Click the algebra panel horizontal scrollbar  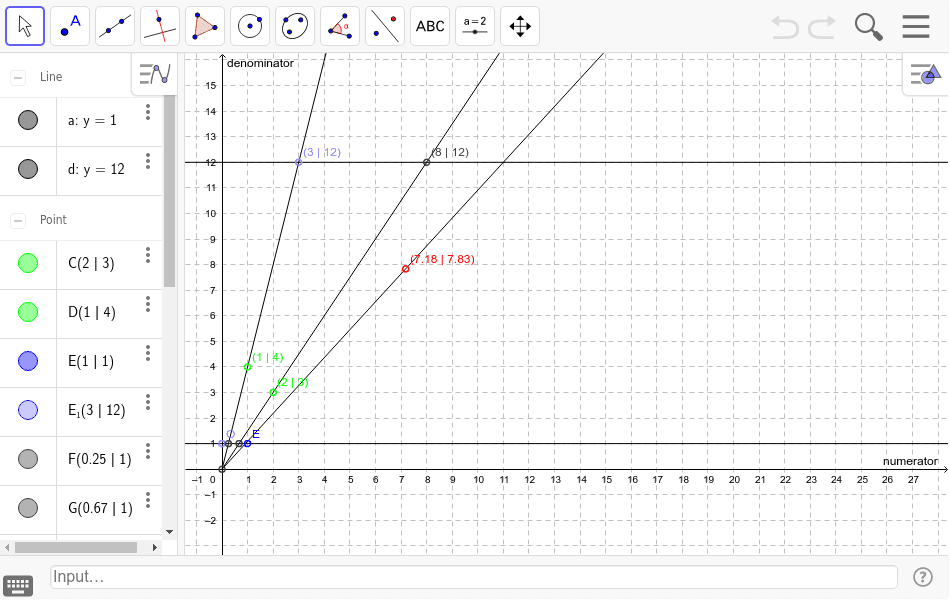[76, 547]
